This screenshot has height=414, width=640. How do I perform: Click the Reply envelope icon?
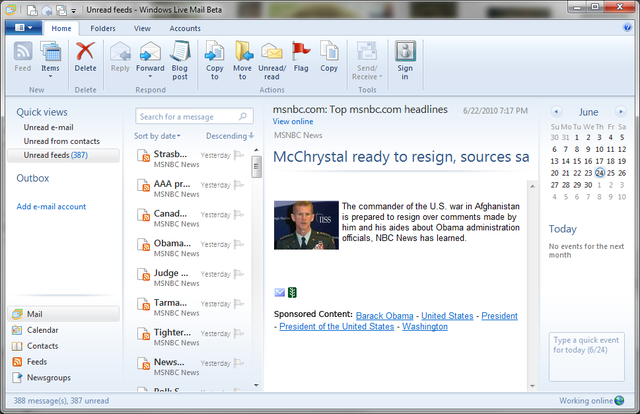[x=120, y=51]
